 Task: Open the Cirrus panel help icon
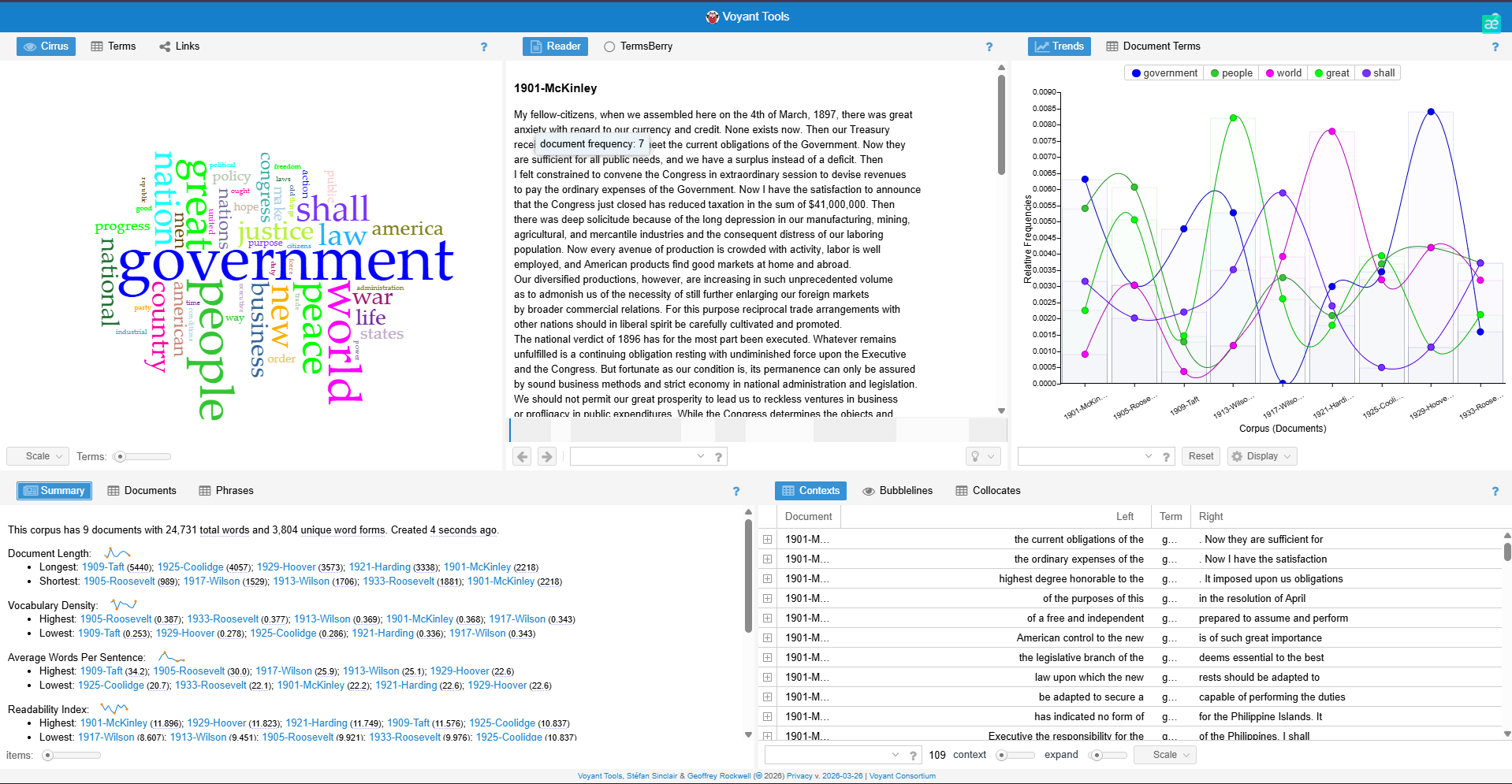click(x=484, y=47)
